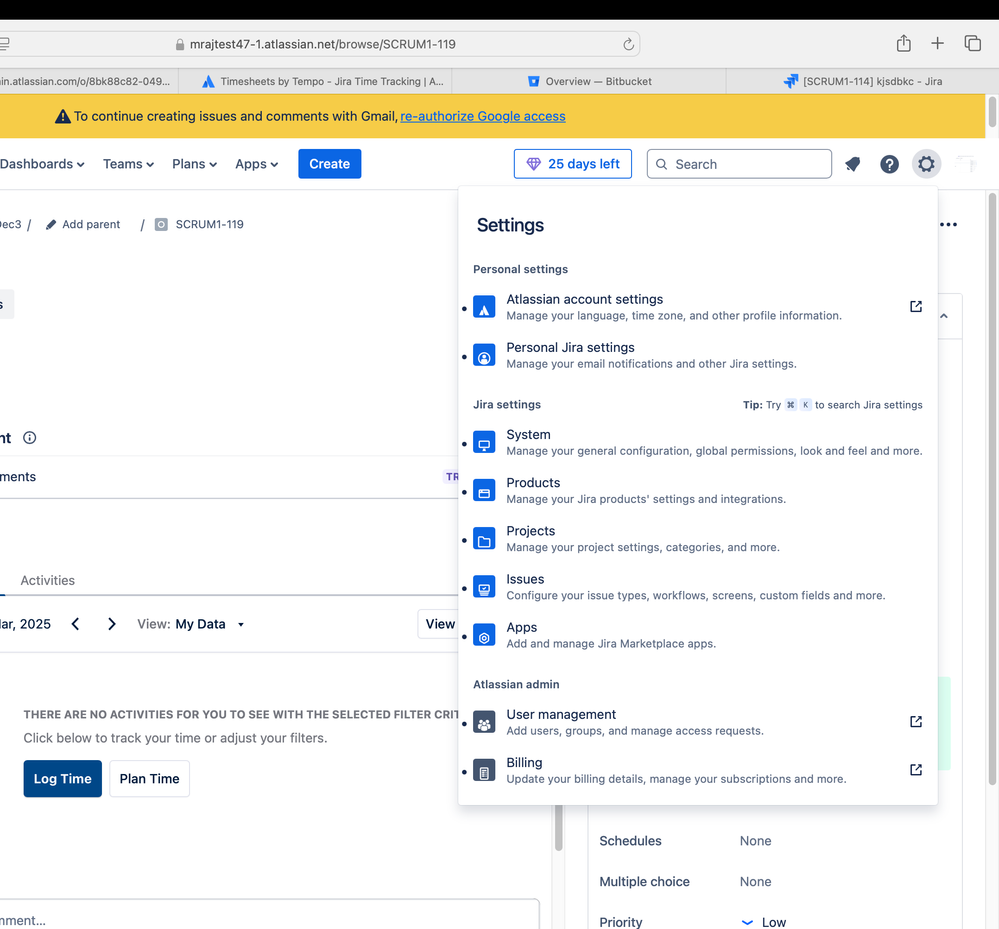The height and width of the screenshot is (929, 999).
Task: Click the 25 days left trial button
Action: pos(573,164)
